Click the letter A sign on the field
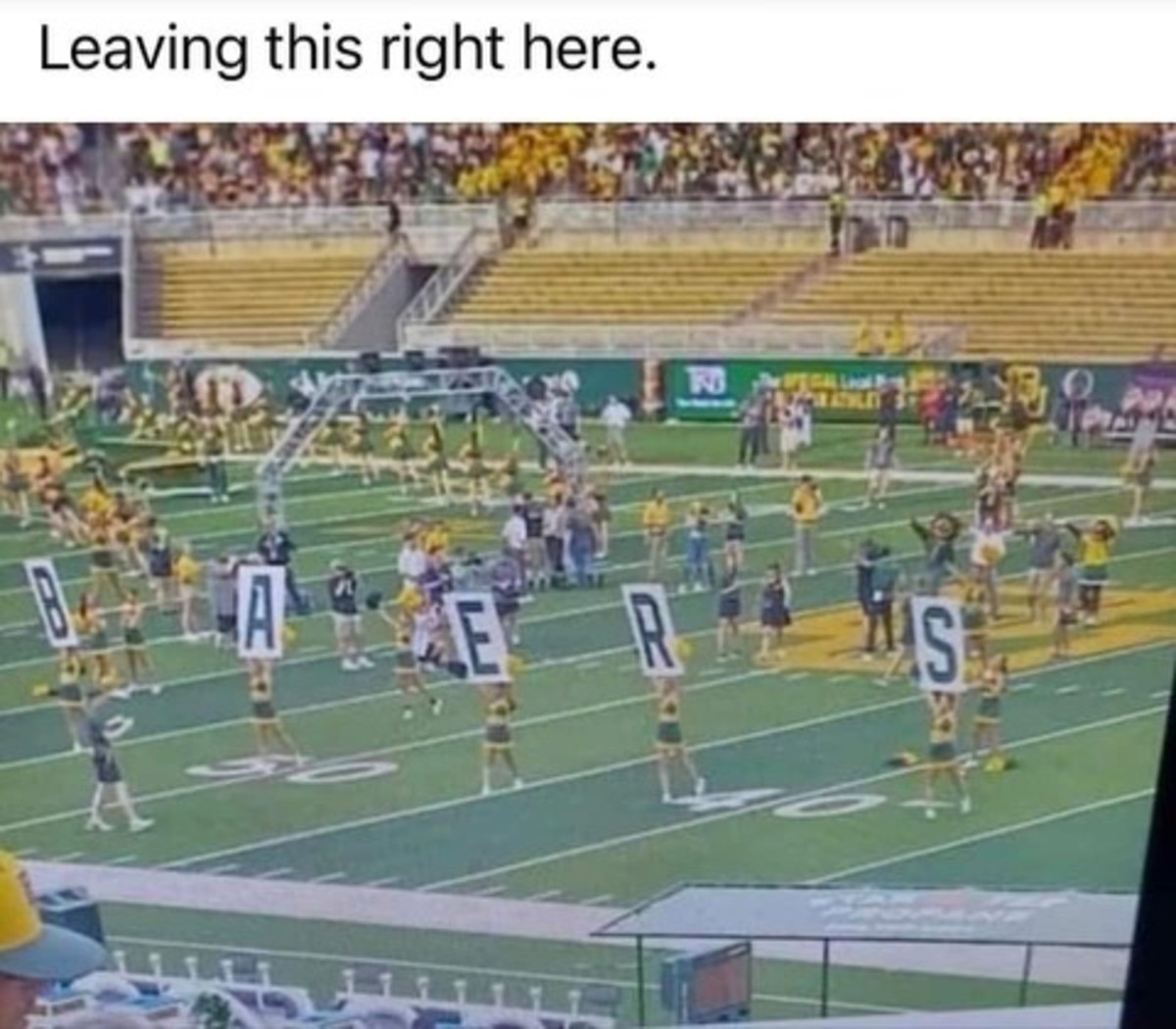 [260, 612]
